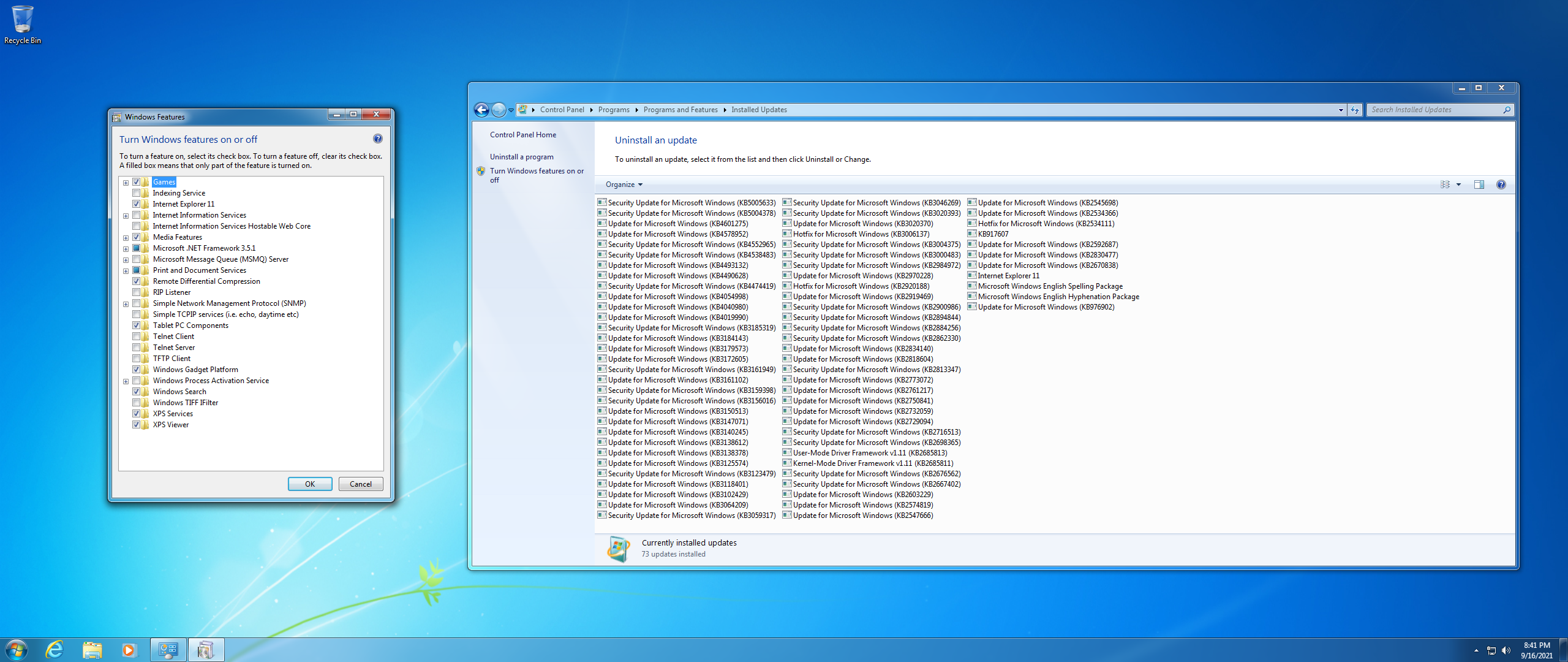Screen dimensions: 1568x662
Task: Click the Windows Update icon in details pane
Action: pyautogui.click(x=619, y=548)
